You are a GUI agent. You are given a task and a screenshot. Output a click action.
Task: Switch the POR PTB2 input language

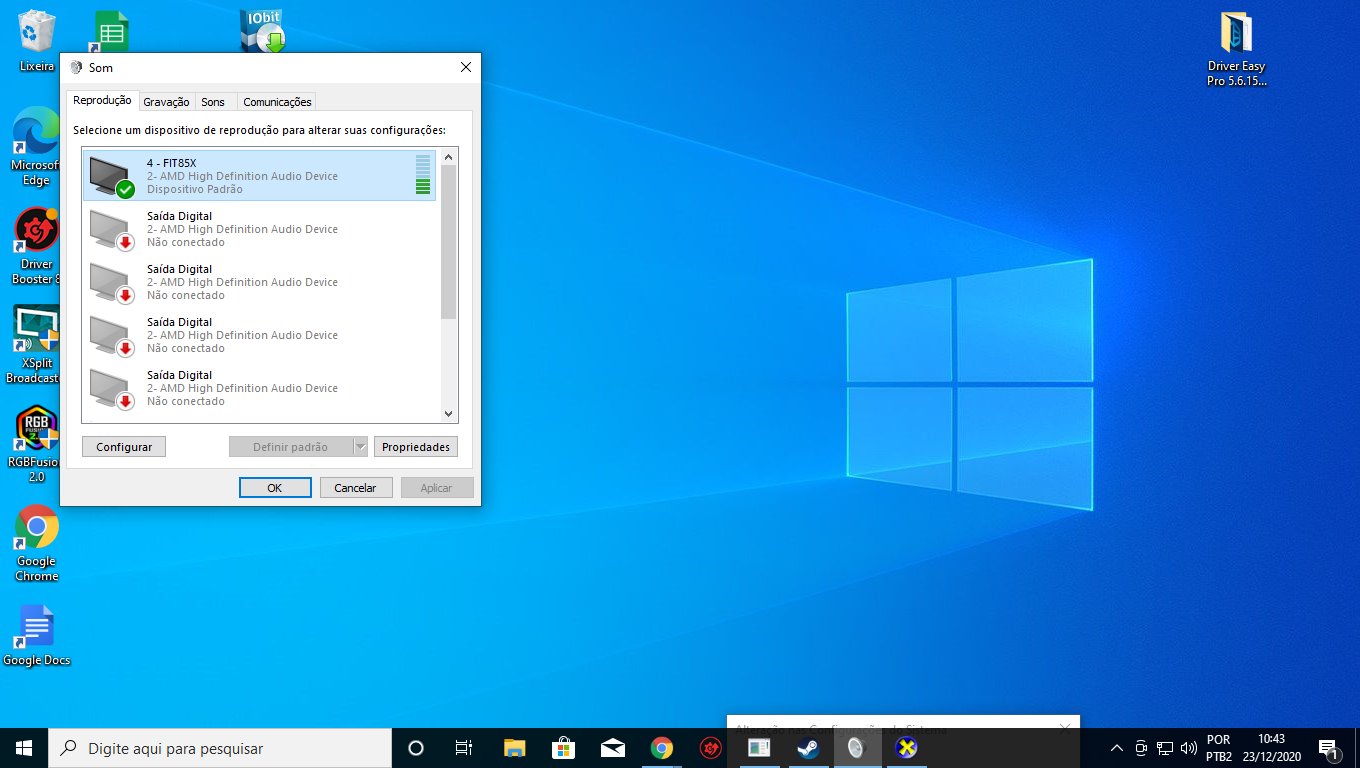coord(1219,748)
